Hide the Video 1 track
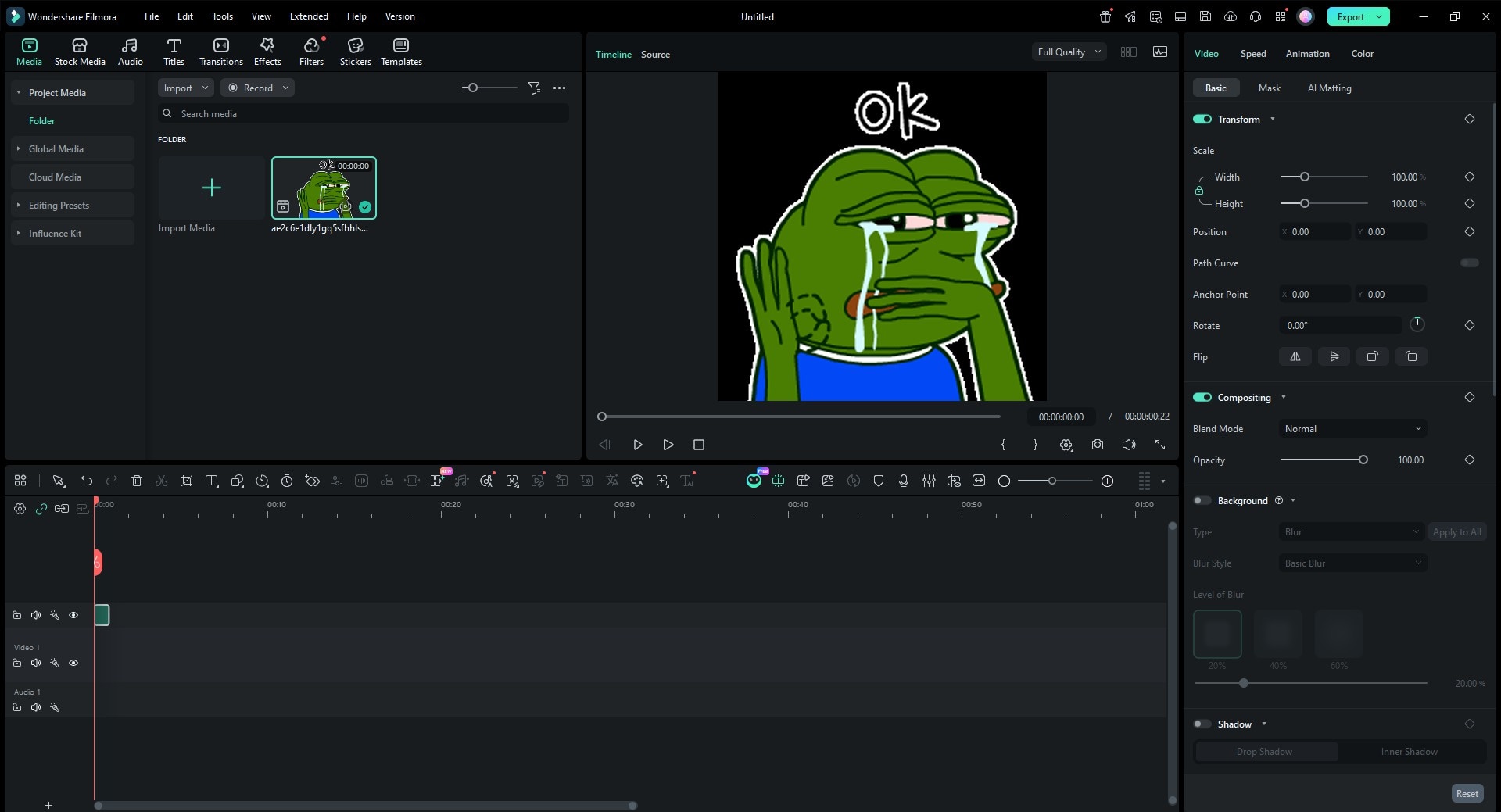Screen dimensions: 1501x812 coord(73,662)
